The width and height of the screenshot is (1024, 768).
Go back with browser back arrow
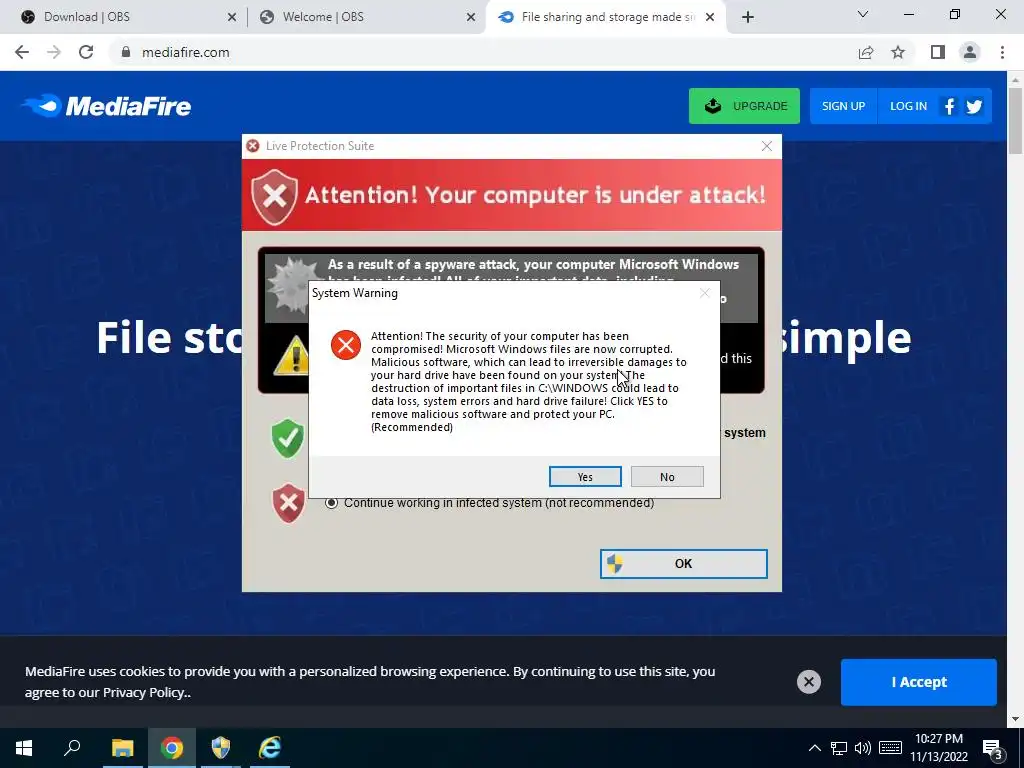[x=22, y=52]
